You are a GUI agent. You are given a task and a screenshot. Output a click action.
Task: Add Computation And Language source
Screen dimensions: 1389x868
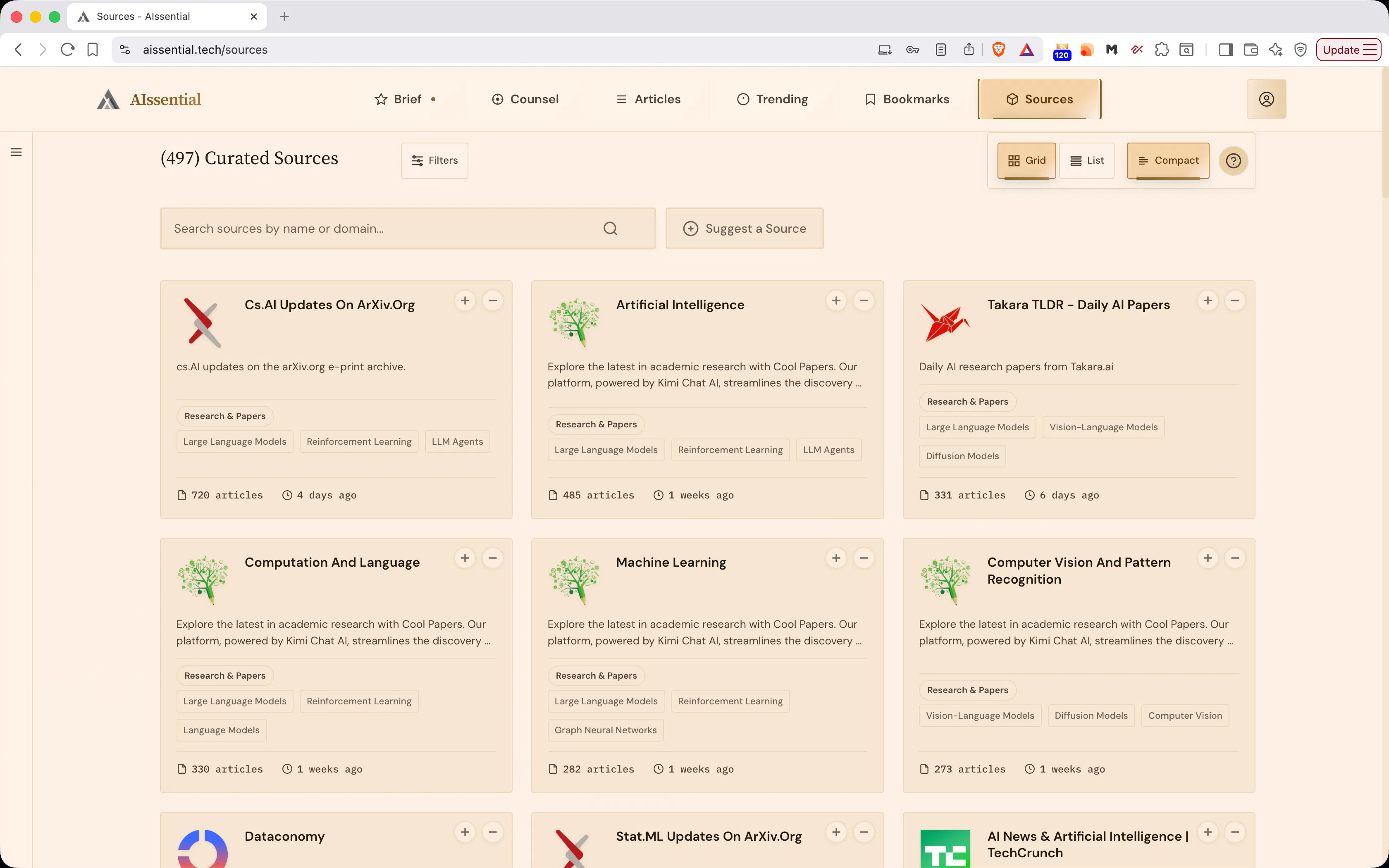click(465, 558)
